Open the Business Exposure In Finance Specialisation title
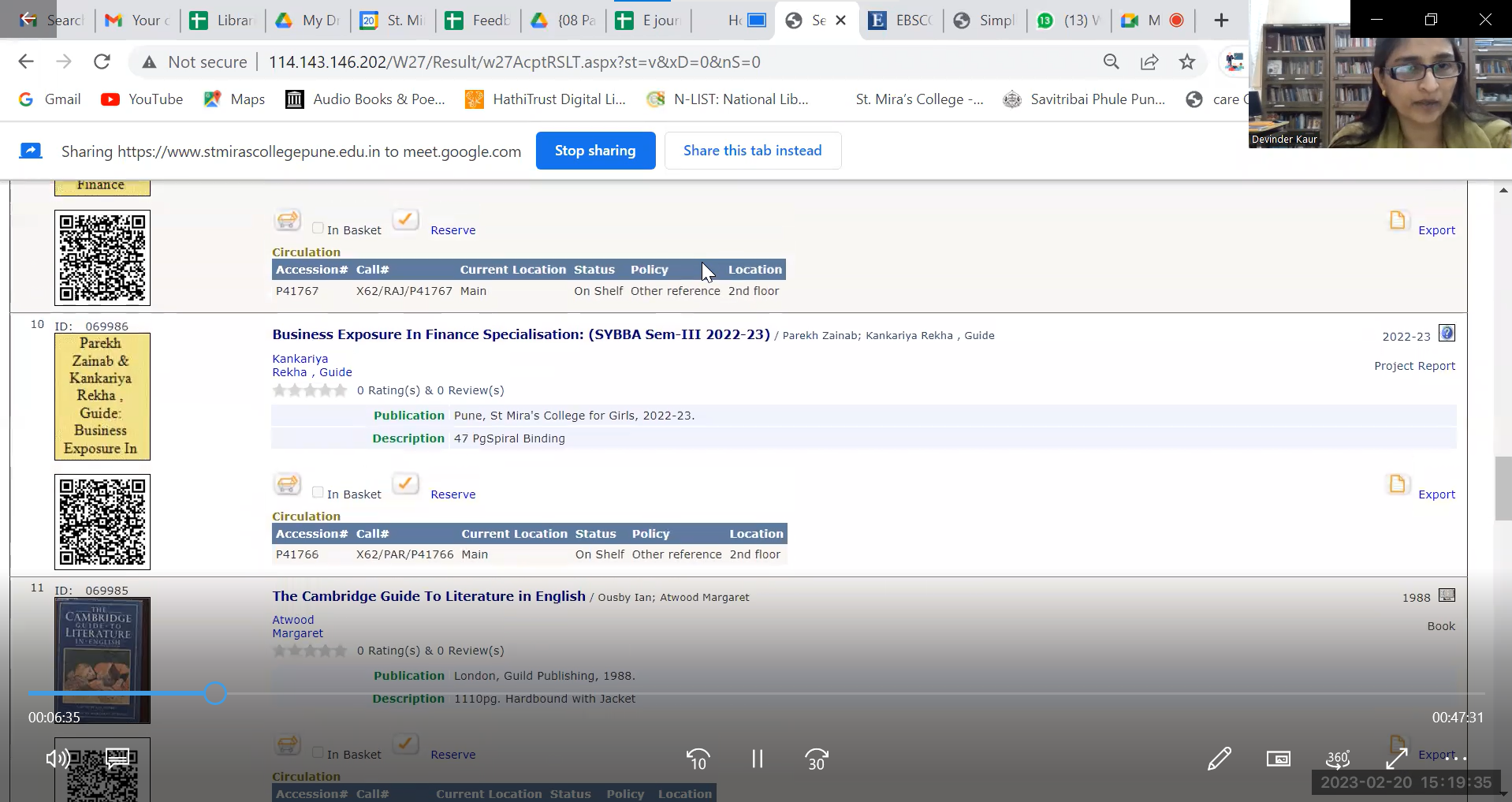Screen dimensions: 1512x802 tap(521, 334)
